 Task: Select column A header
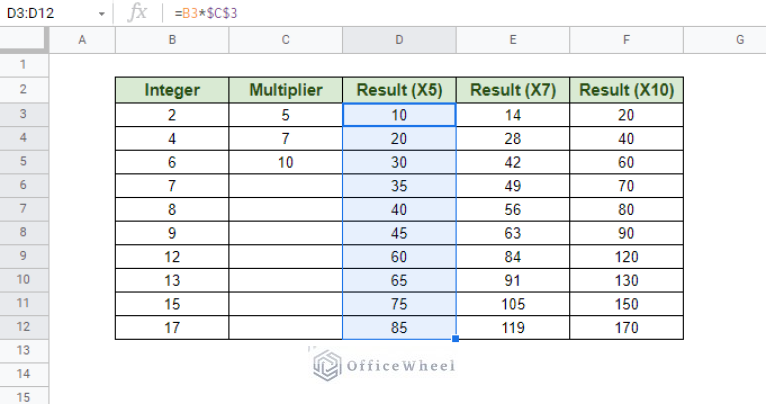(x=82, y=40)
